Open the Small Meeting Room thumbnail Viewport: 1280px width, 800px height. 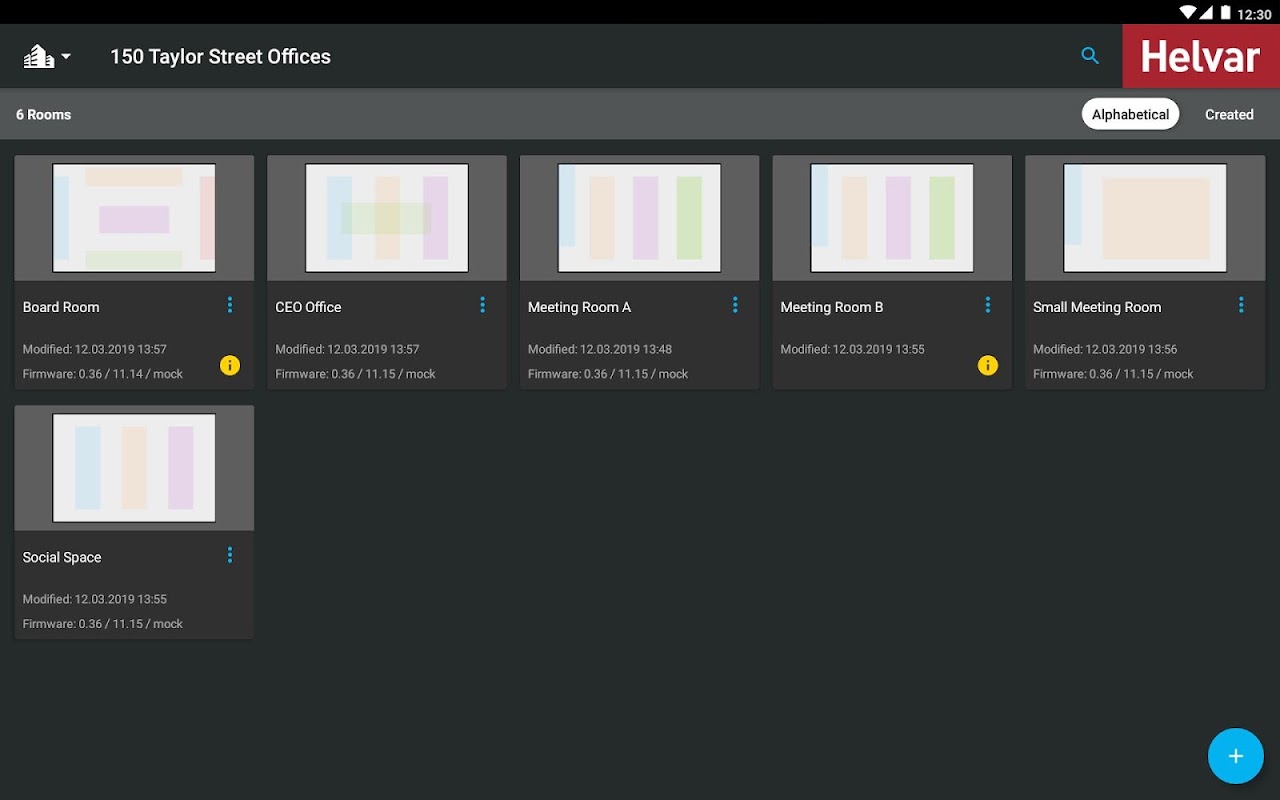(x=1145, y=218)
